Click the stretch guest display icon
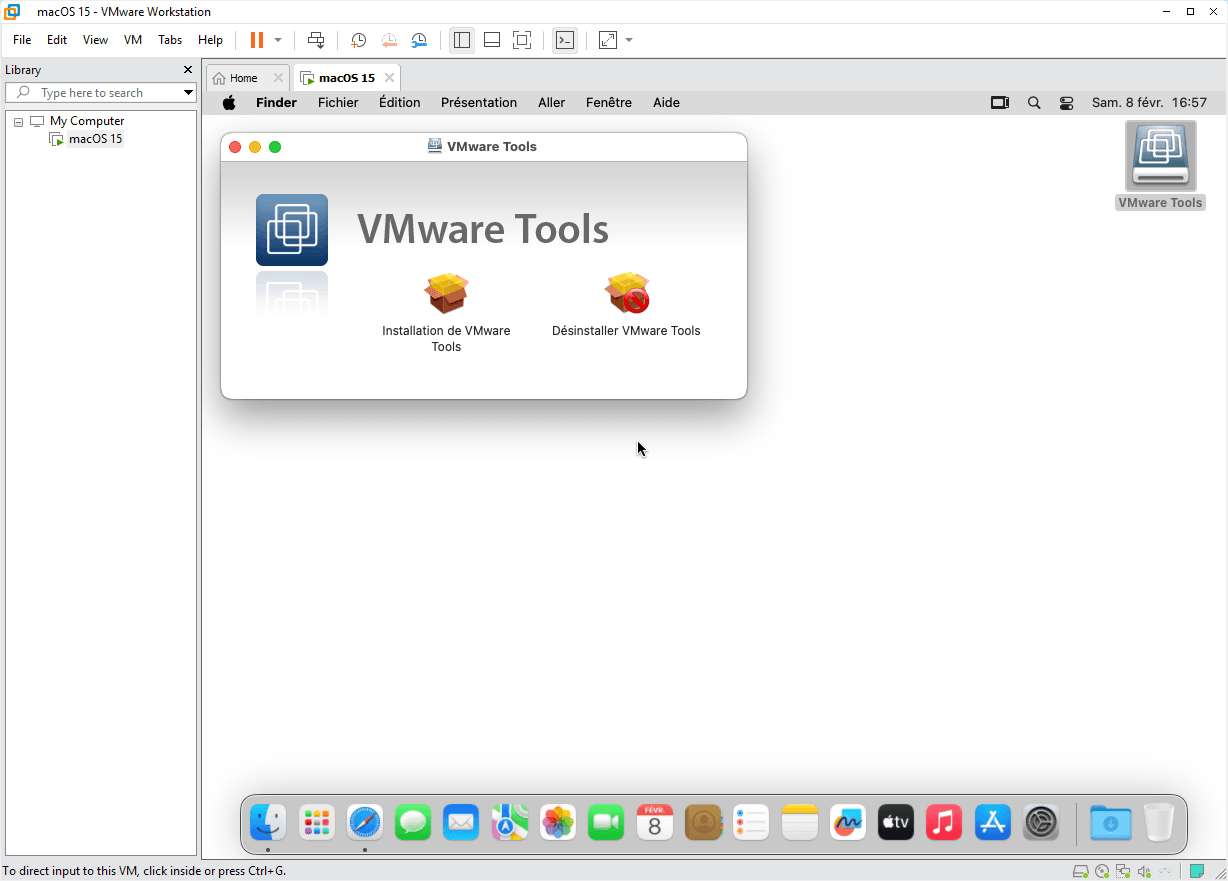The height and width of the screenshot is (881, 1228). tap(608, 40)
